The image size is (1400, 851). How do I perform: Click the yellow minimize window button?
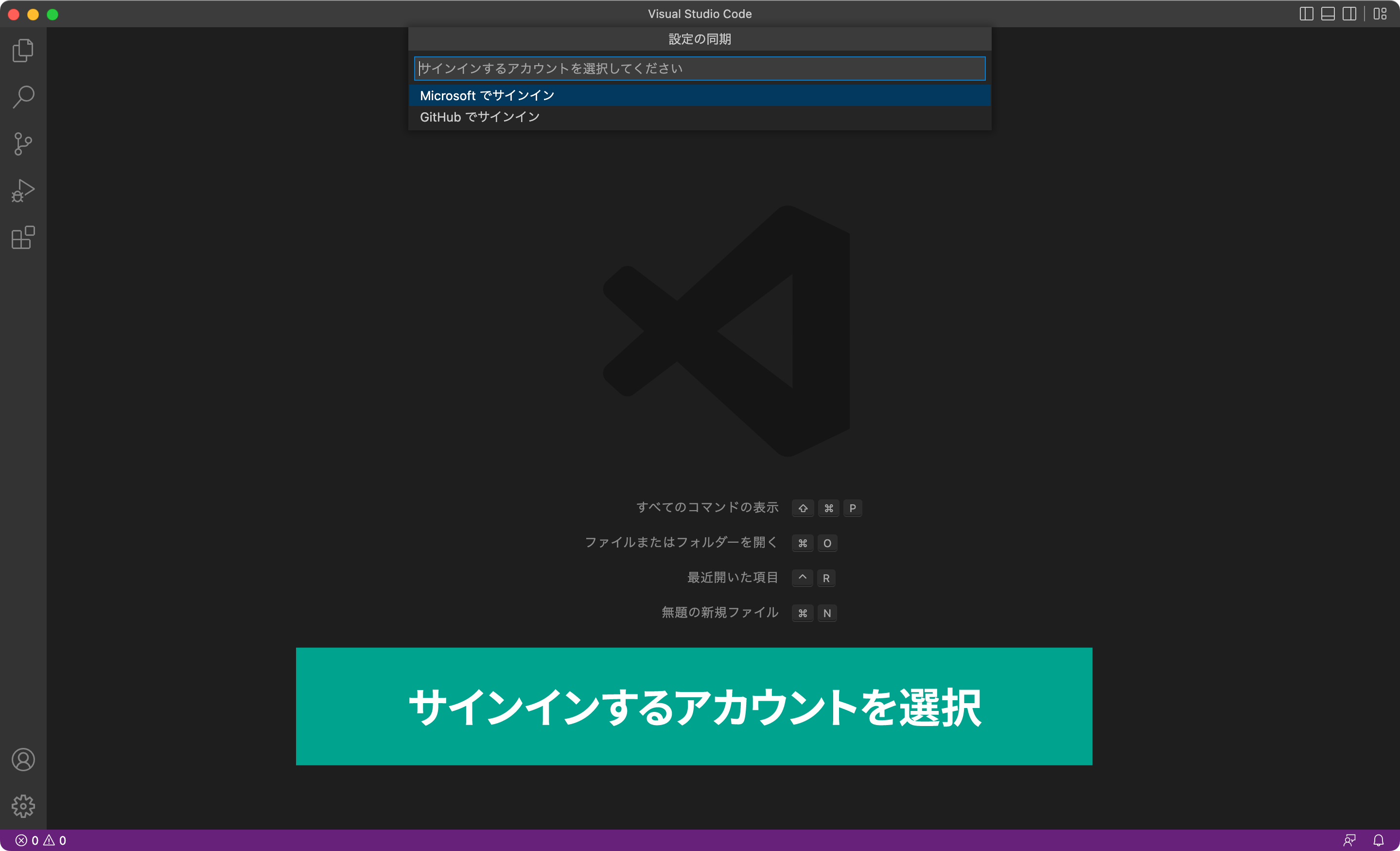click(33, 14)
